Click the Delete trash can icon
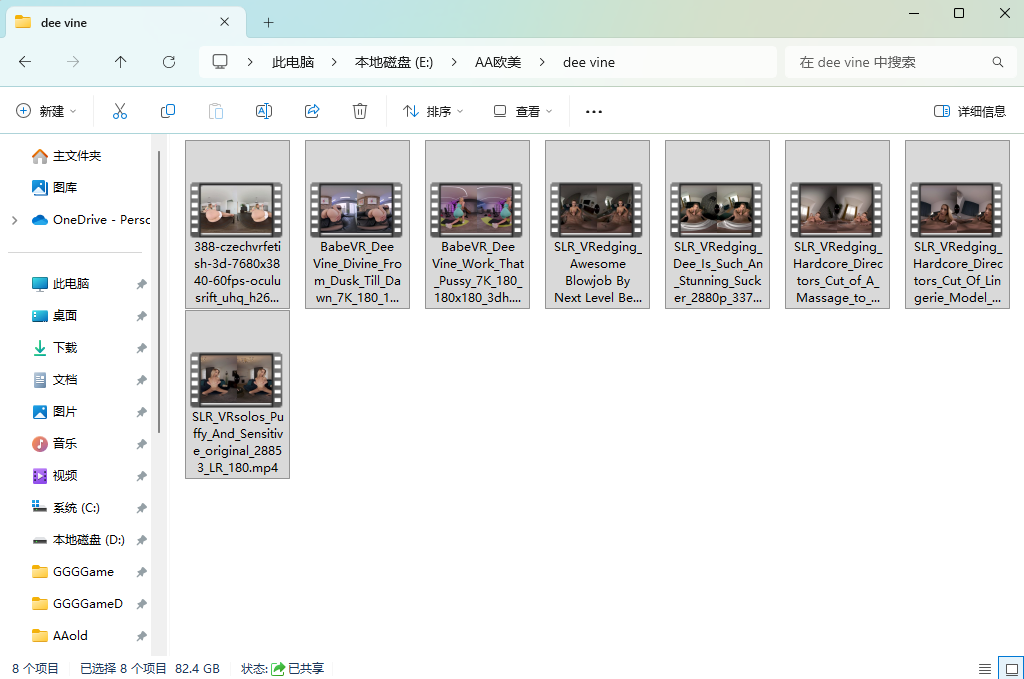Image resolution: width=1024 pixels, height=679 pixels. pyautogui.click(x=360, y=111)
